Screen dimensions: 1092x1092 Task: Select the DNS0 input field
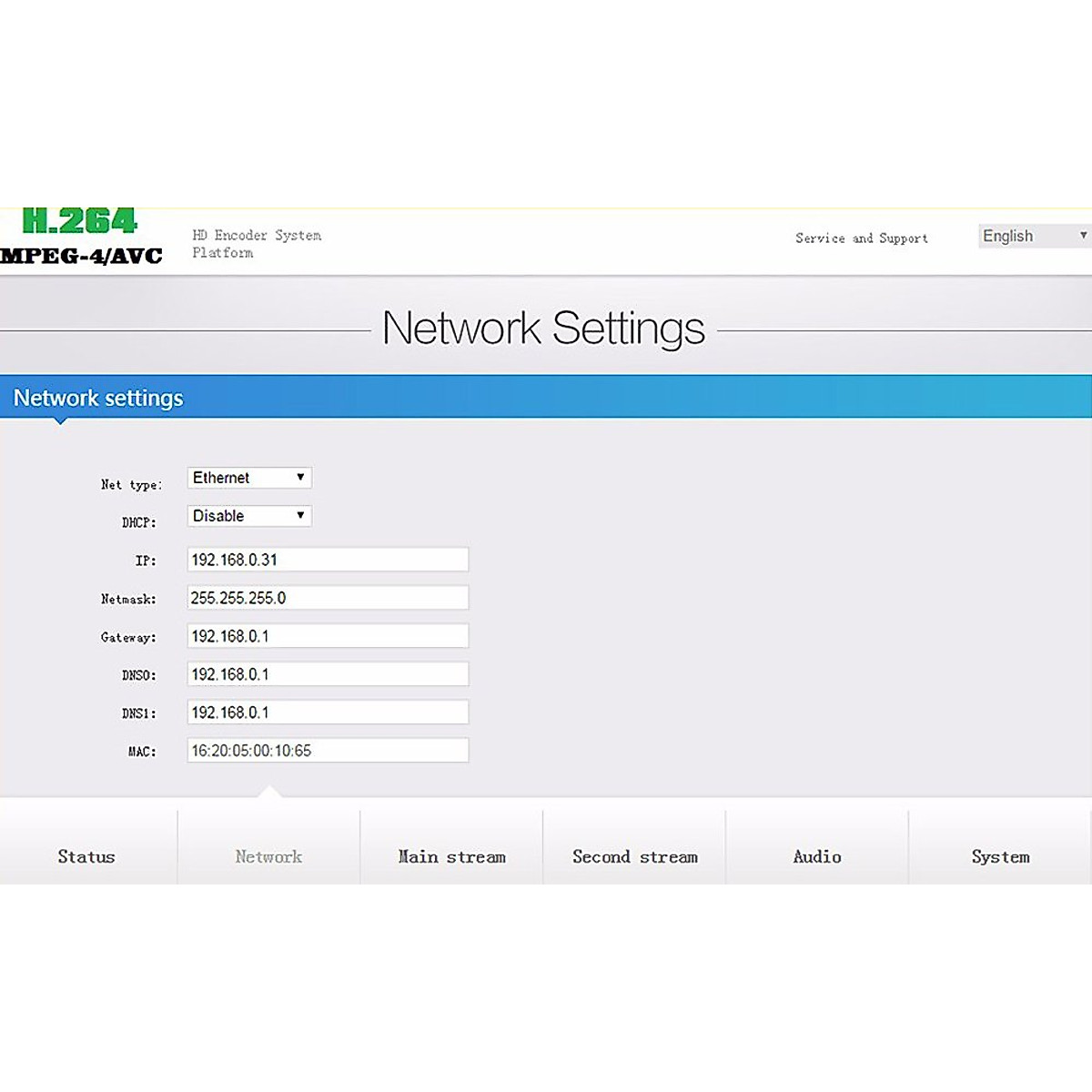coord(328,674)
